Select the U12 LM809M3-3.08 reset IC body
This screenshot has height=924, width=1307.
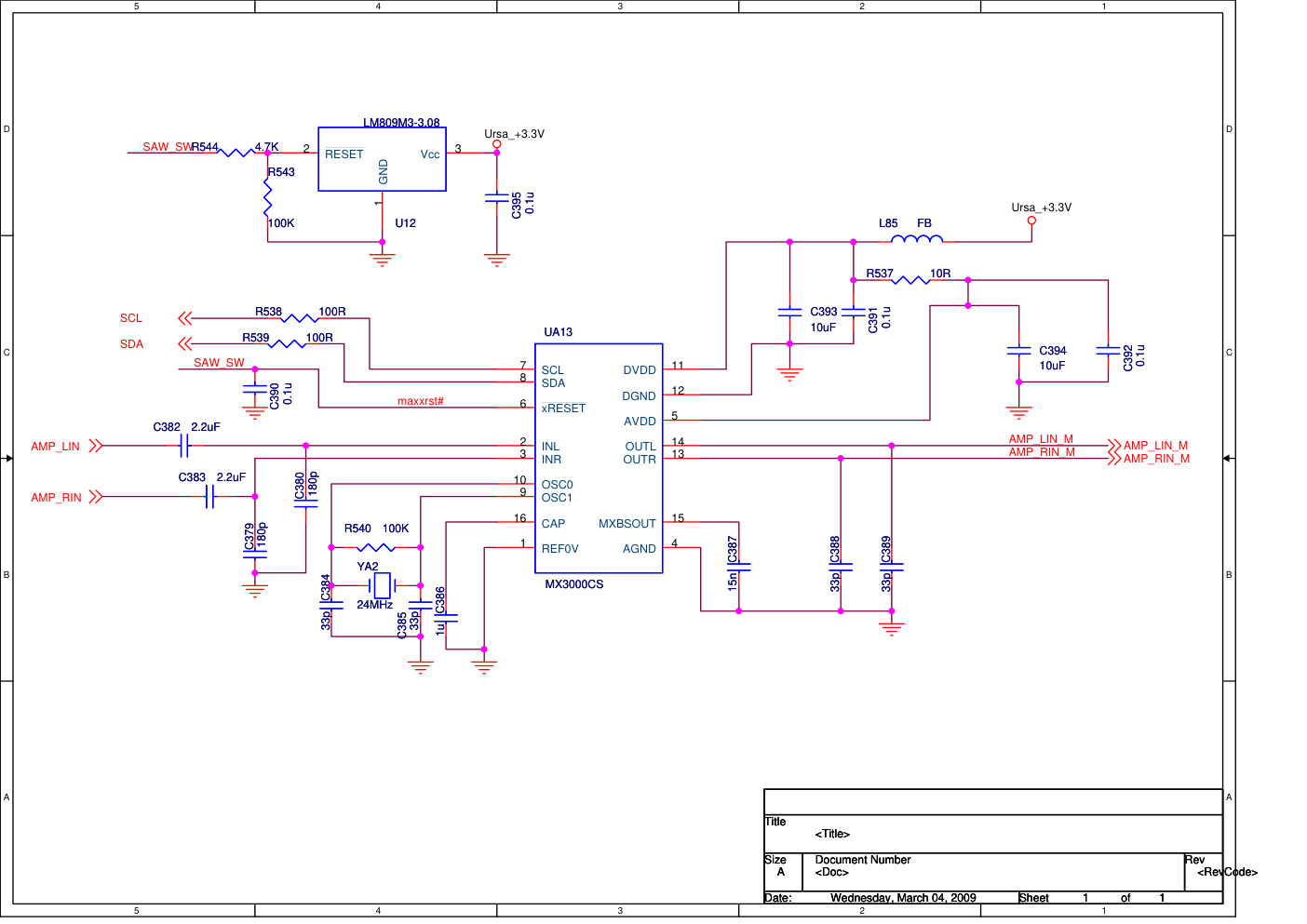382,159
